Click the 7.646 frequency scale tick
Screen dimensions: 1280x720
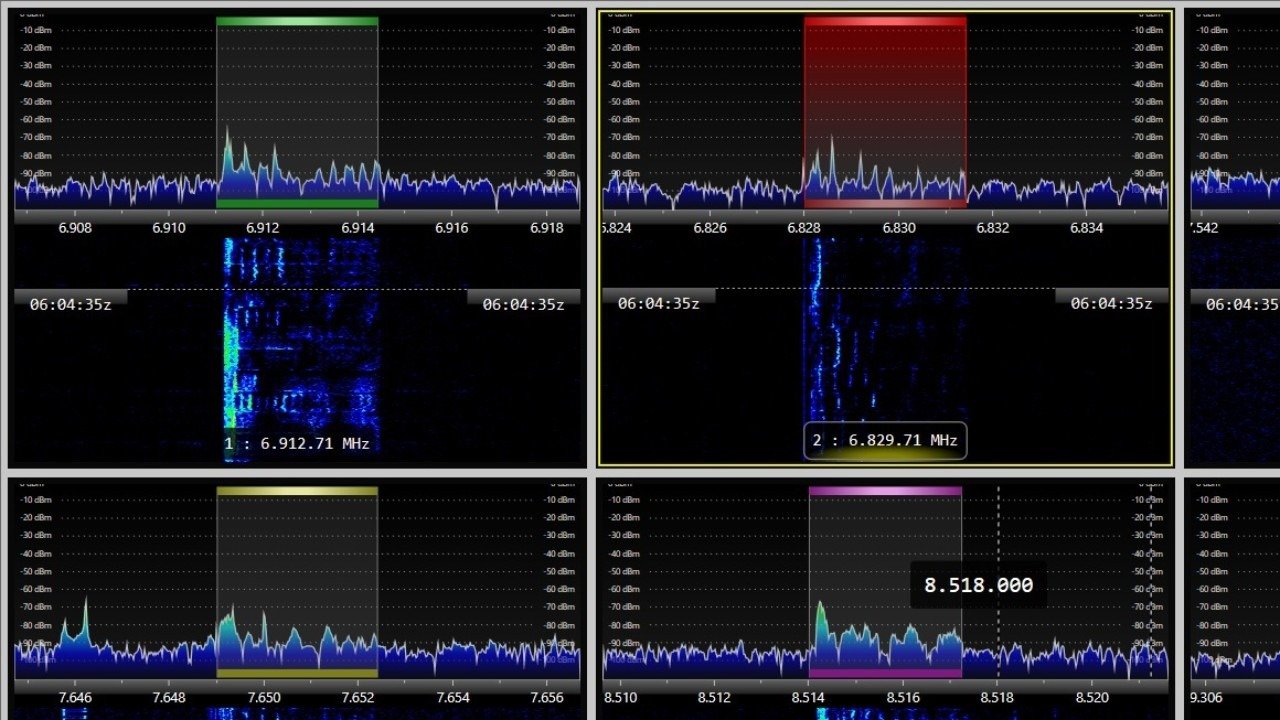[75, 698]
